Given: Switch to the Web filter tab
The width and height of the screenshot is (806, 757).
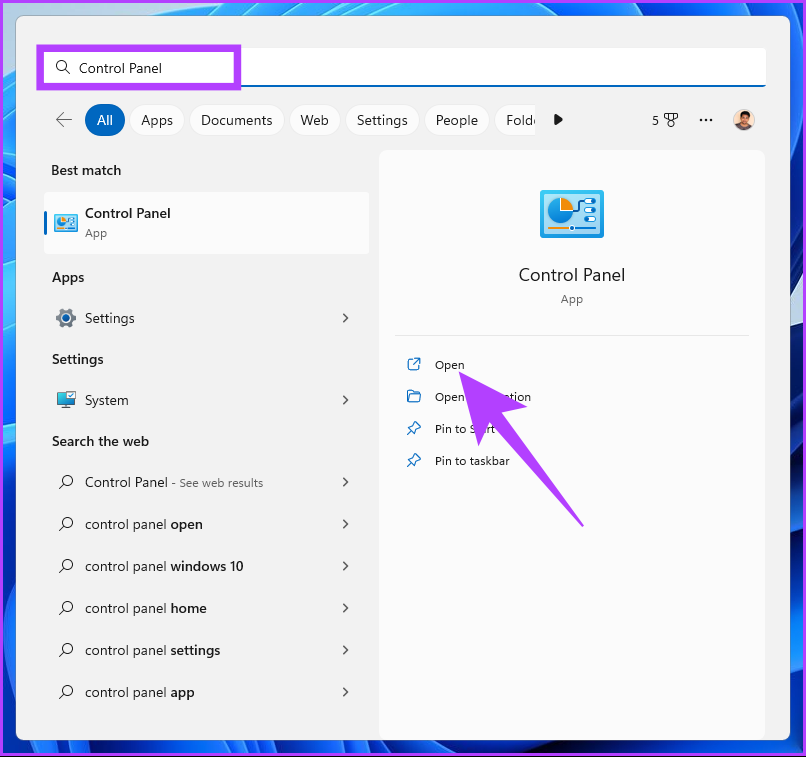Looking at the screenshot, I should tap(315, 120).
